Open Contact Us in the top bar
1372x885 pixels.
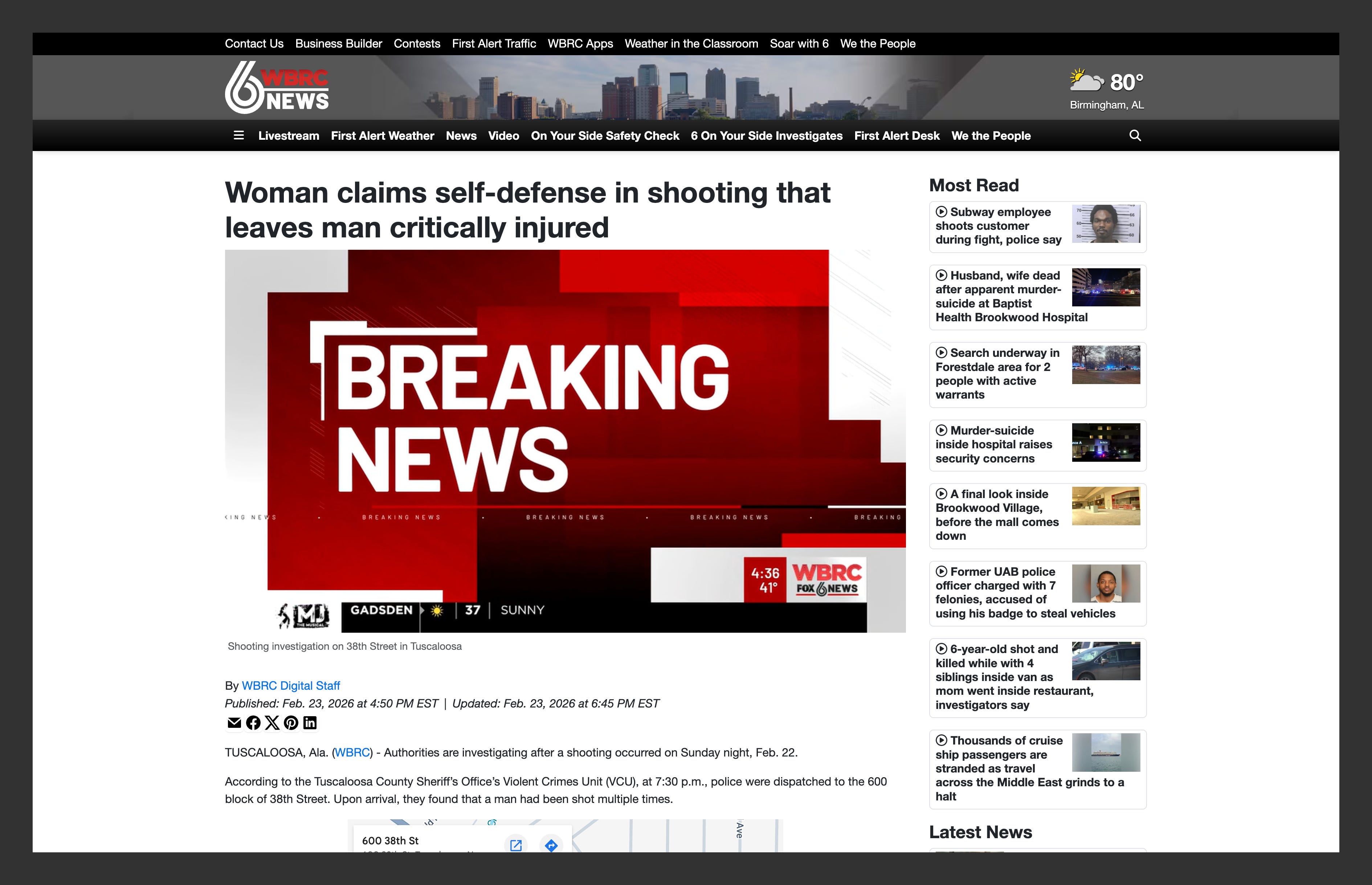[254, 44]
